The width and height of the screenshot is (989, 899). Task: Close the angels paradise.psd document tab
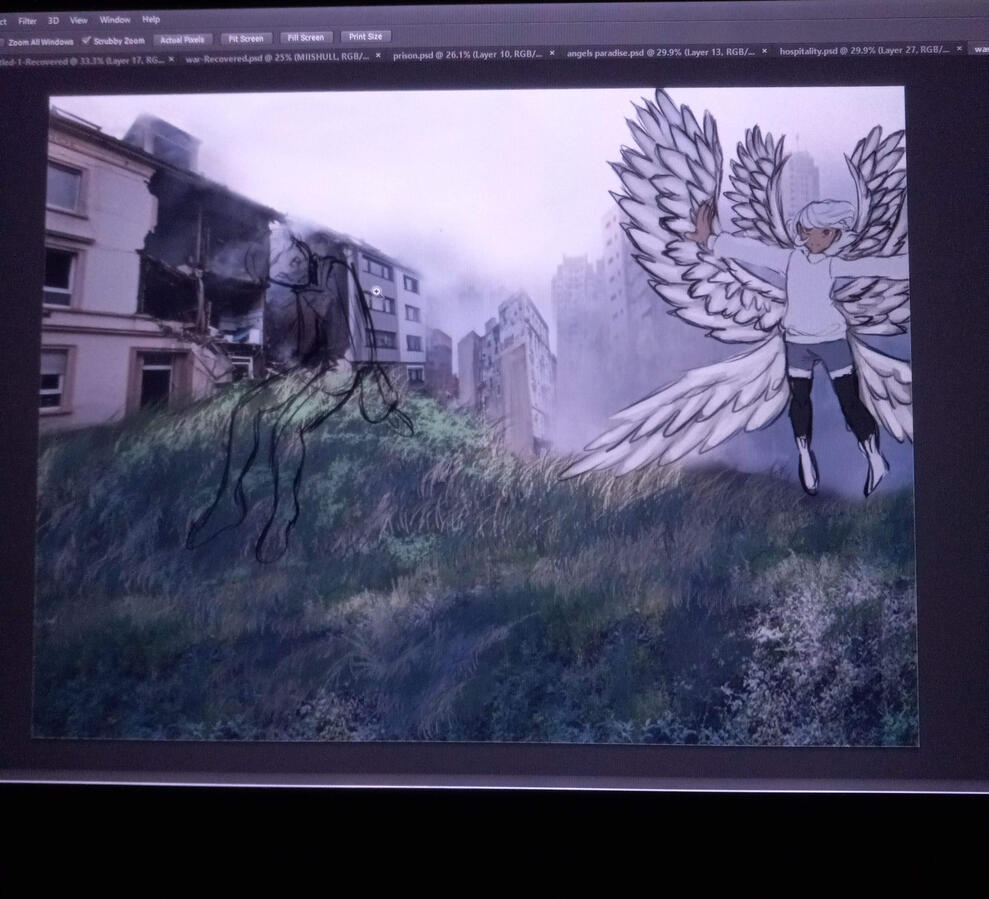pyautogui.click(x=765, y=51)
